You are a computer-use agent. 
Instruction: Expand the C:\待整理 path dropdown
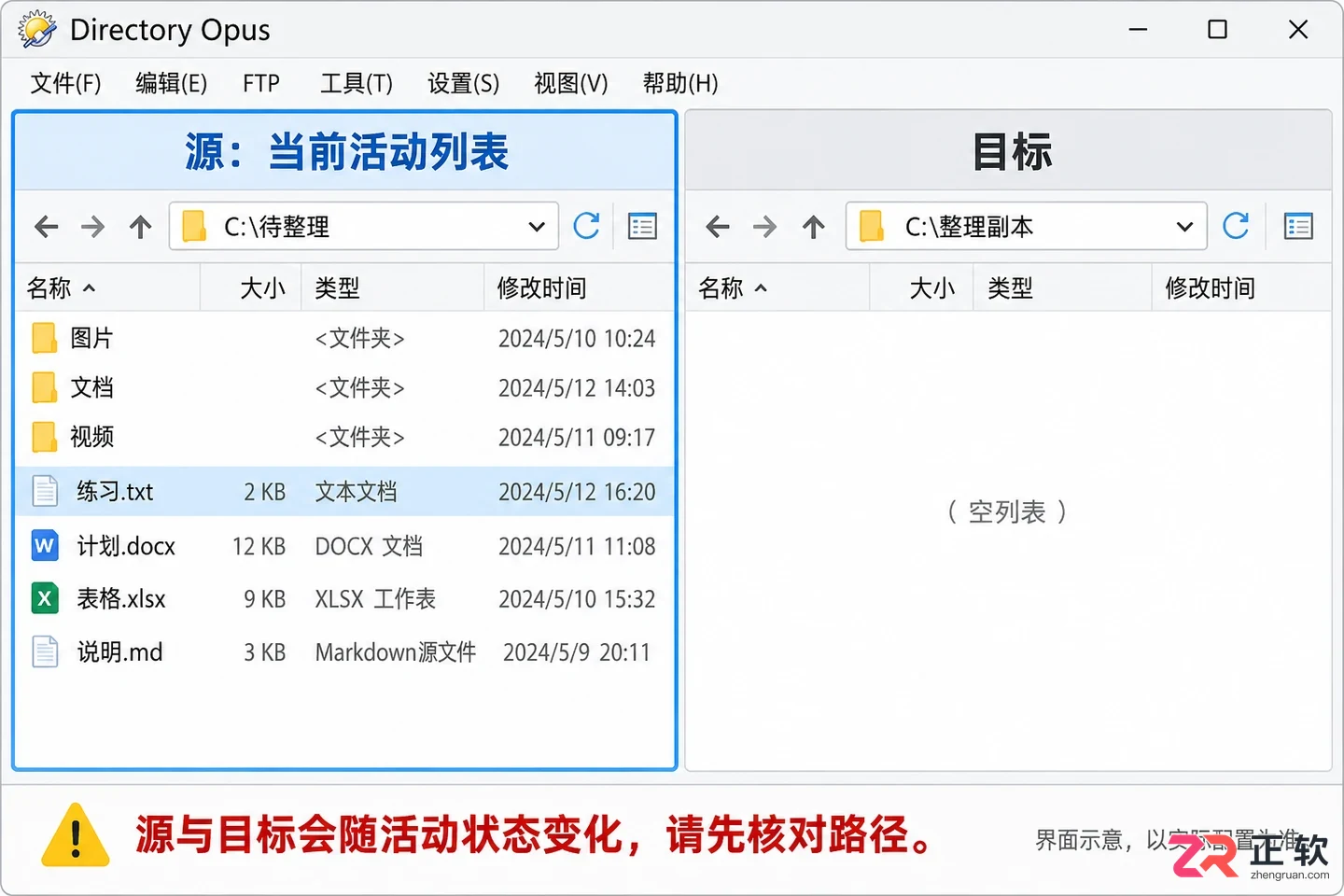537,227
